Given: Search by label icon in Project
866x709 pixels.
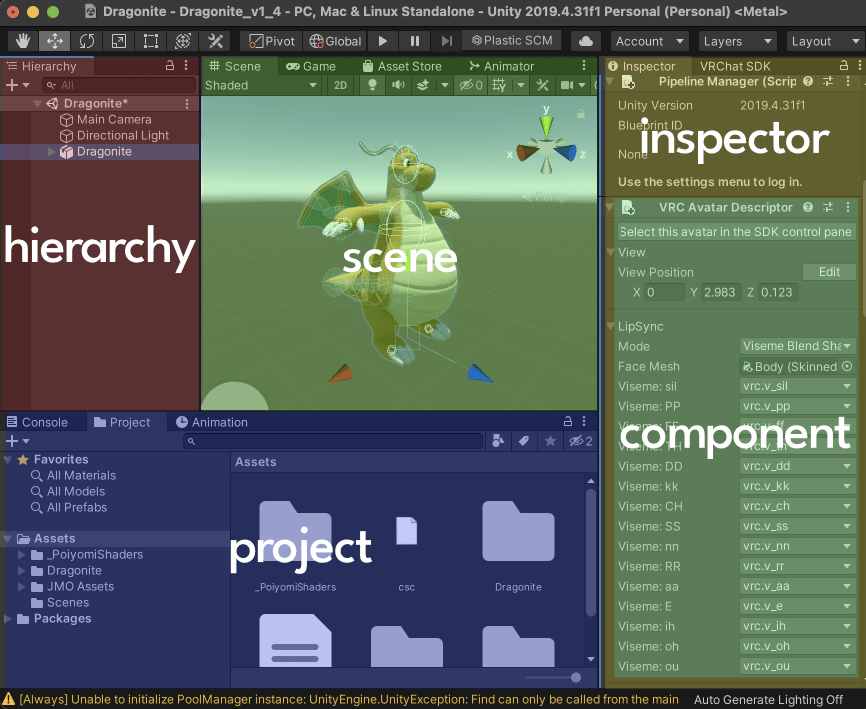Looking at the screenshot, I should click(524, 441).
